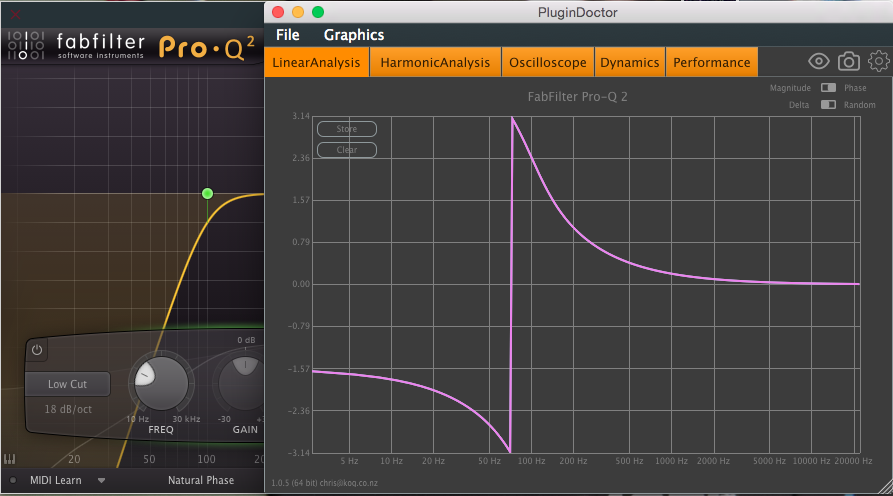The height and width of the screenshot is (496, 893).
Task: Open the piano display icon in Pro-Q 2
Action: 10,459
